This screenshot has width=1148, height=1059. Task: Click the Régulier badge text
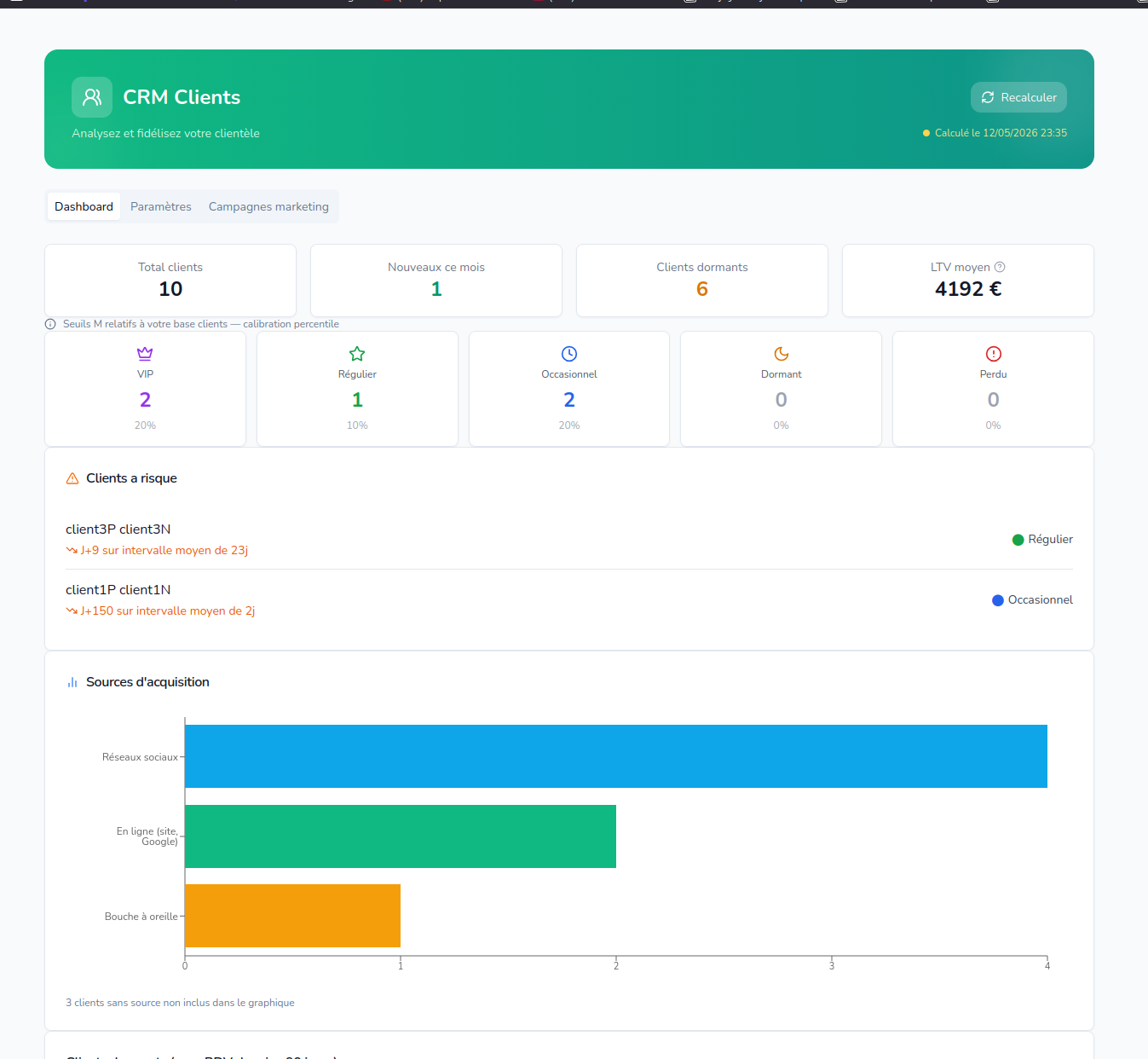click(1050, 540)
